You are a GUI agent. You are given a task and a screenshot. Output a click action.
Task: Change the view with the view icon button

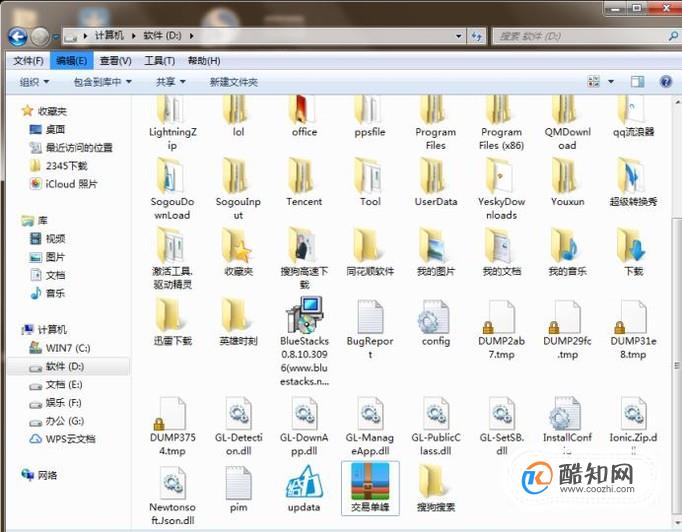pyautogui.click(x=593, y=81)
